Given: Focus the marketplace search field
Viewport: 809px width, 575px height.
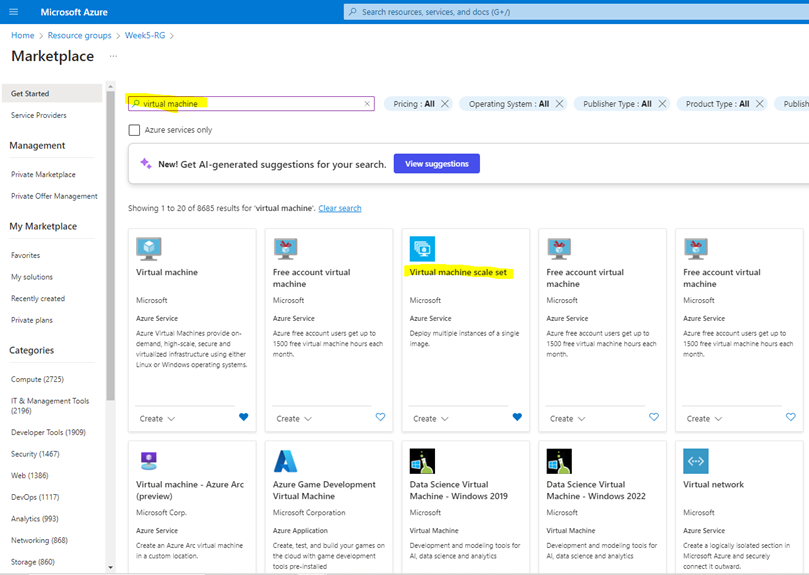Looking at the screenshot, I should click(x=251, y=104).
